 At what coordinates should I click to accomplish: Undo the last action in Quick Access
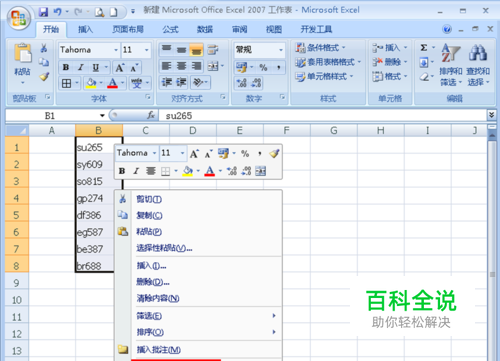58,12
